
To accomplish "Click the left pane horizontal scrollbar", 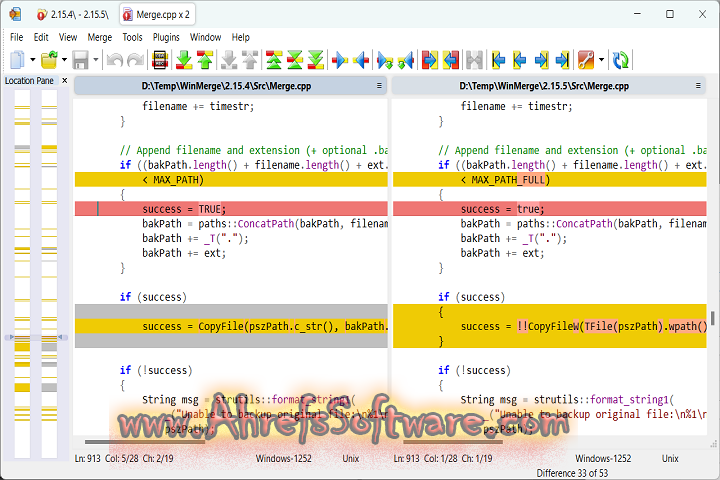I will pyautogui.click(x=145, y=442).
